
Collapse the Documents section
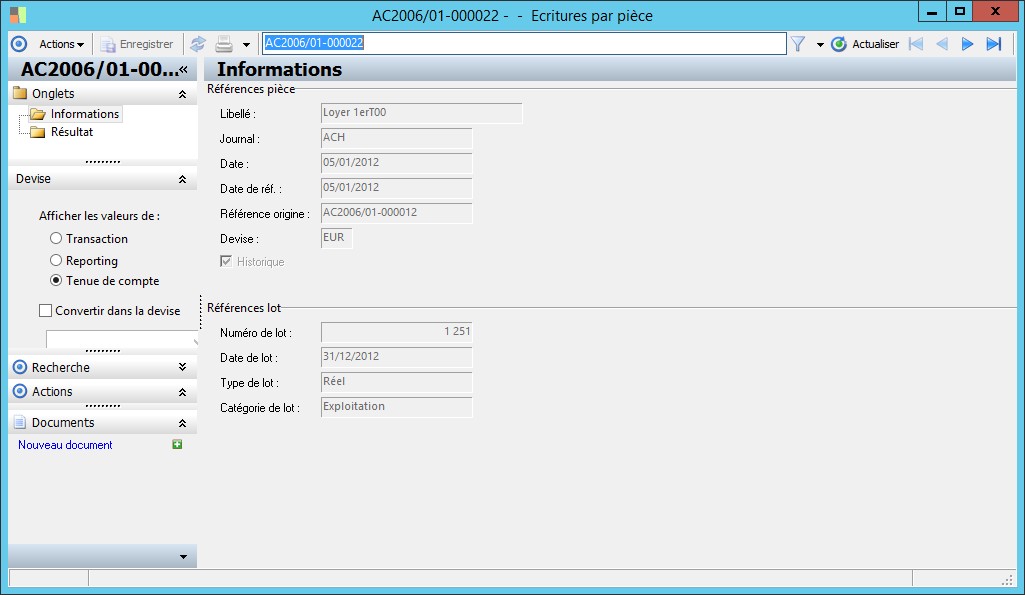pos(182,423)
